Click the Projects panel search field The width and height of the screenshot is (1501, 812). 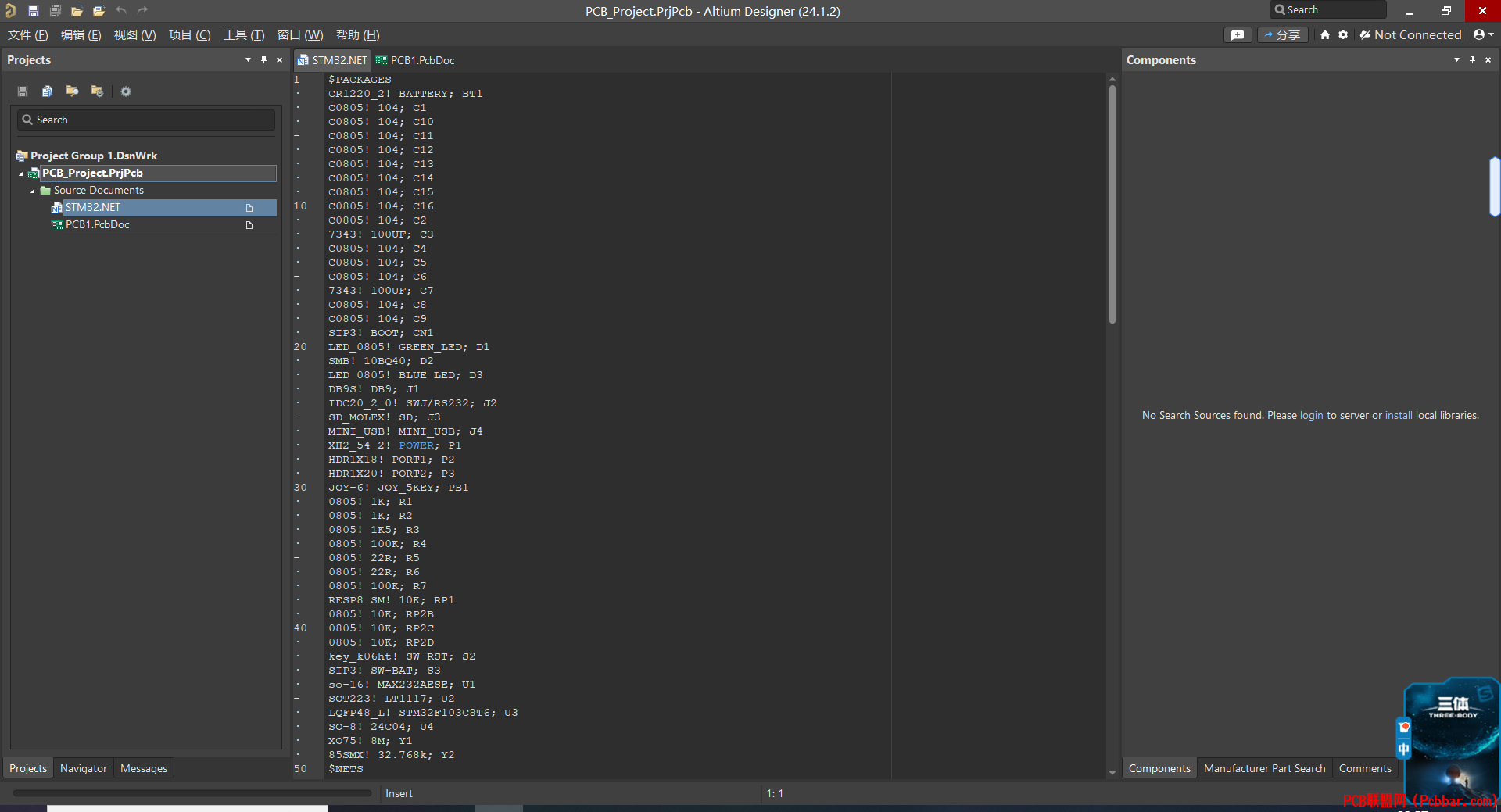146,120
